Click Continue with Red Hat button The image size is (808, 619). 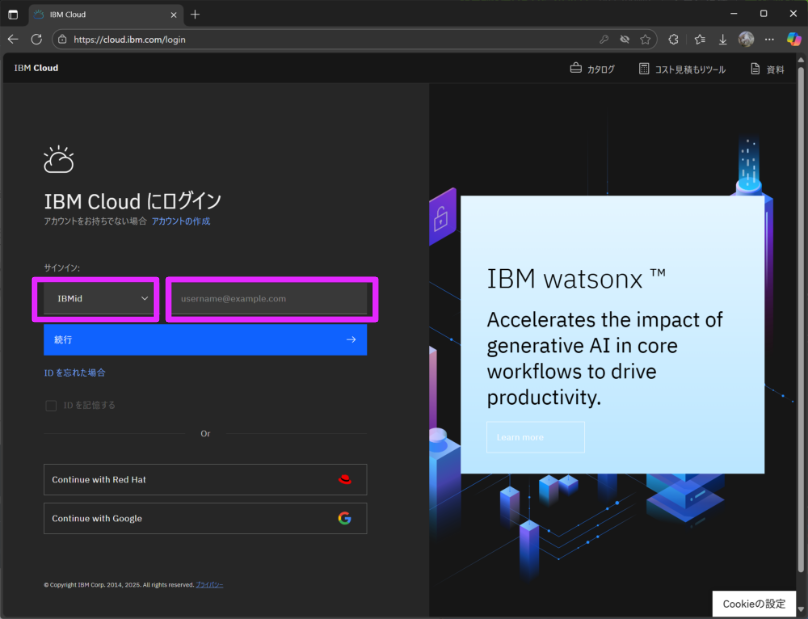pyautogui.click(x=205, y=480)
